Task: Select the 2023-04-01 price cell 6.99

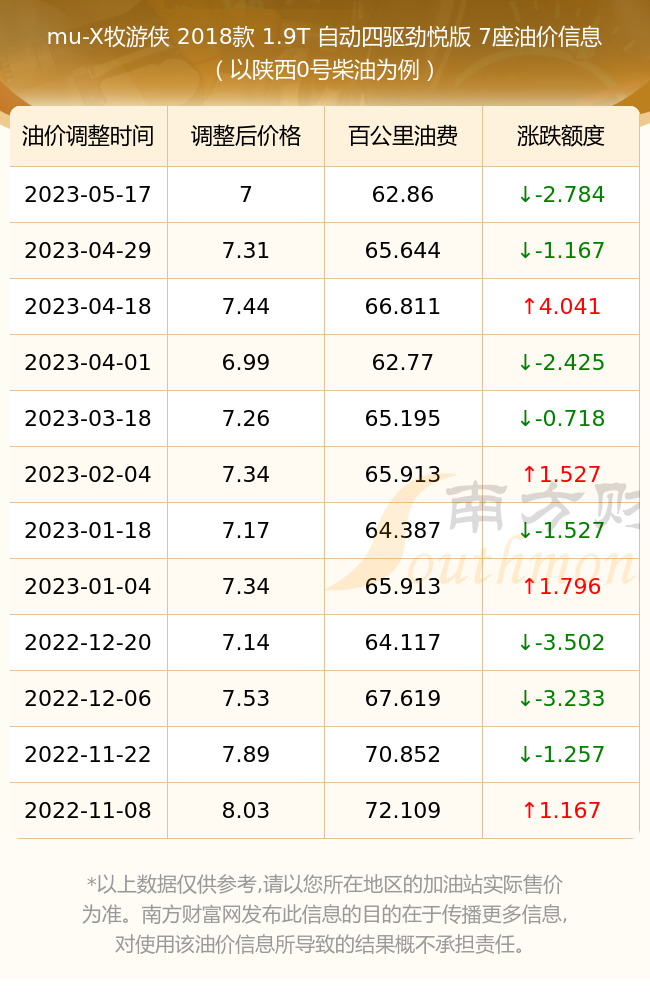Action: (246, 363)
